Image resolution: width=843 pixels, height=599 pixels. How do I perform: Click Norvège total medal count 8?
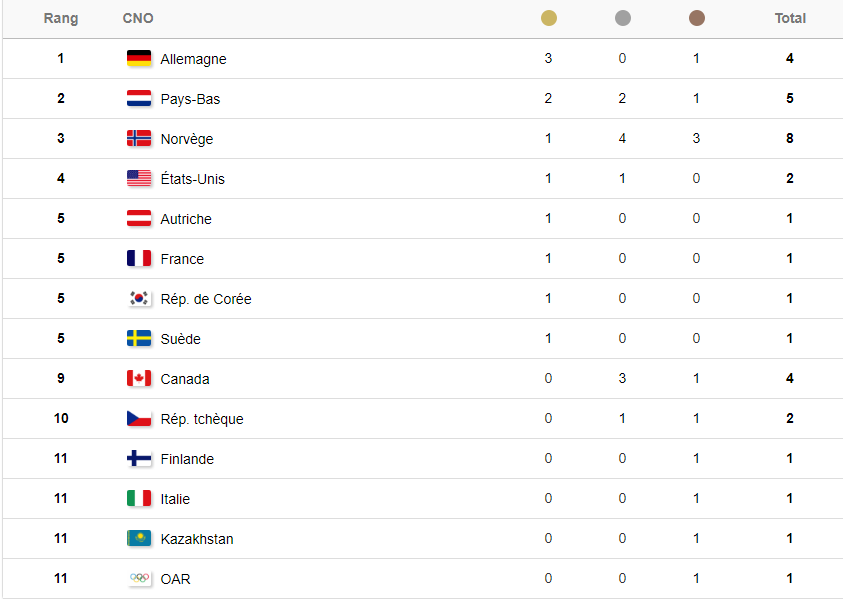point(790,138)
